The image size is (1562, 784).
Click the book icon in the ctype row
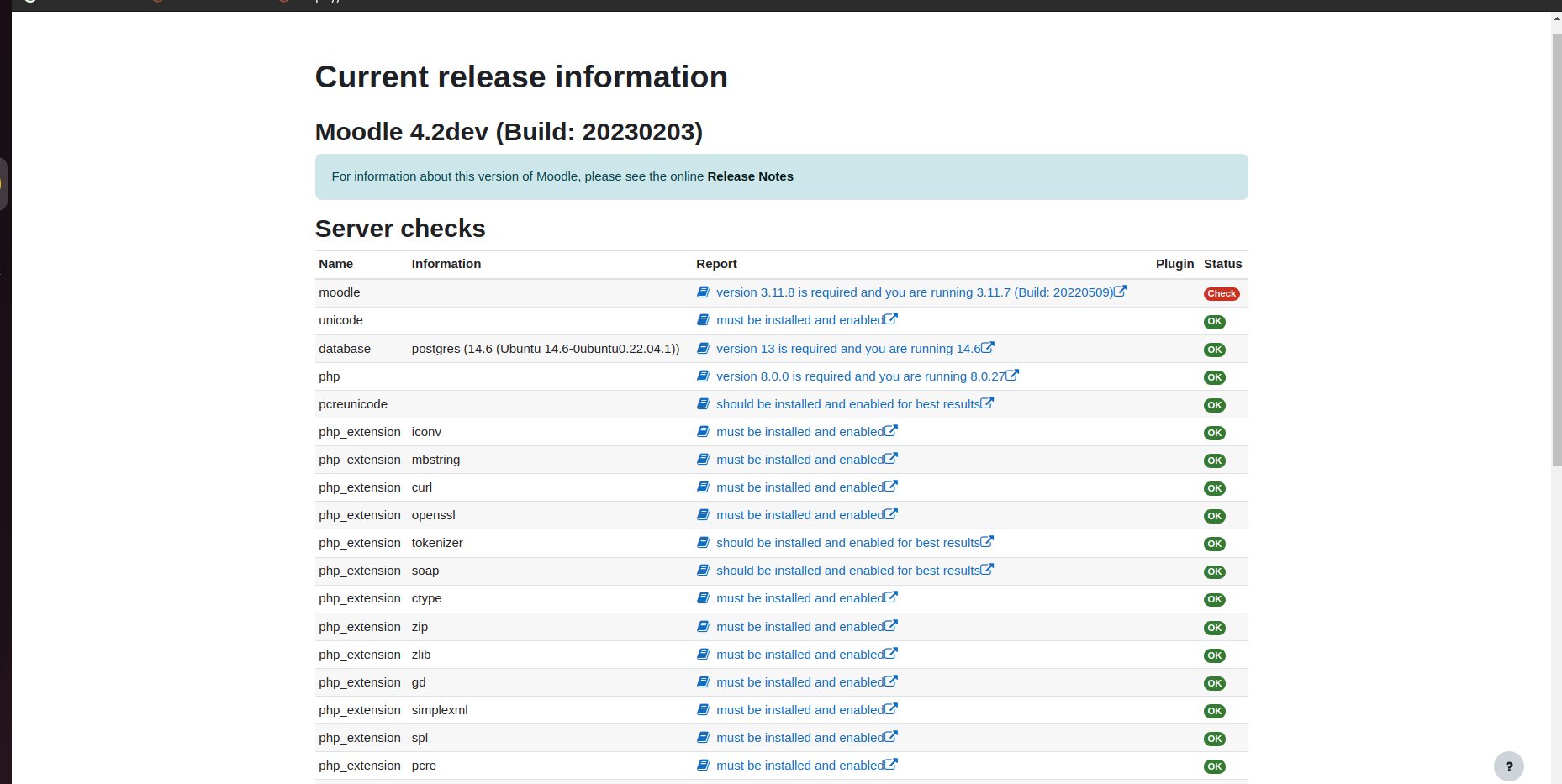tap(703, 597)
